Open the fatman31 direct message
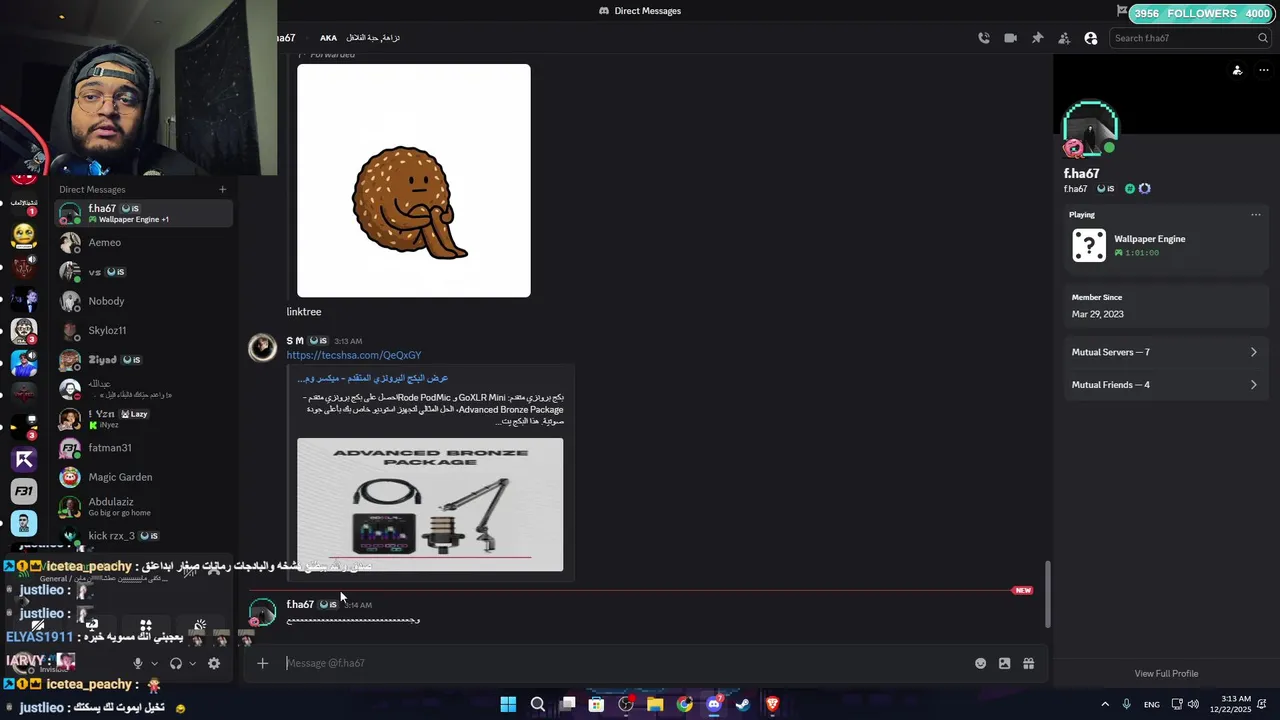 142,448
